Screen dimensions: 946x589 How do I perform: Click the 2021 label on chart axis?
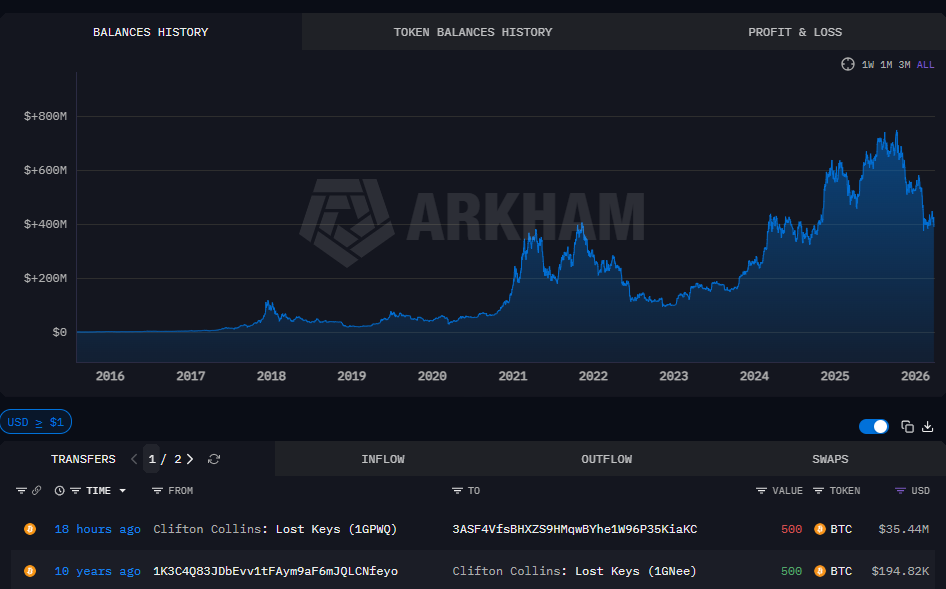pyautogui.click(x=513, y=376)
